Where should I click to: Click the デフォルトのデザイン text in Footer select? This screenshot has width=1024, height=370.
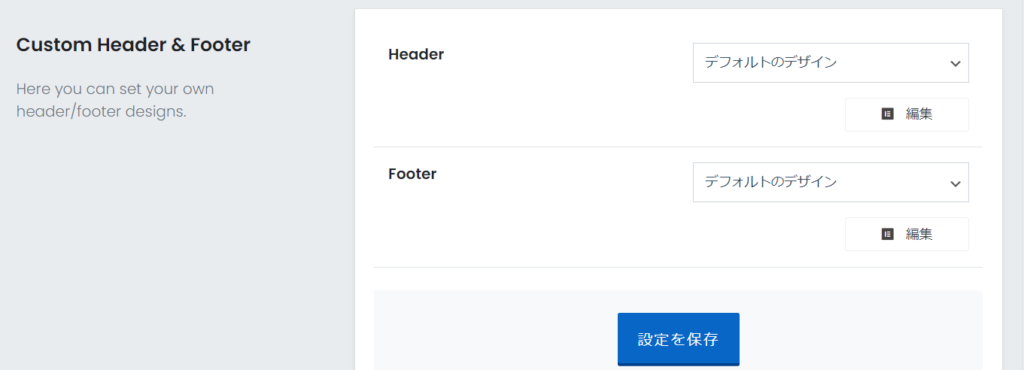(x=771, y=182)
